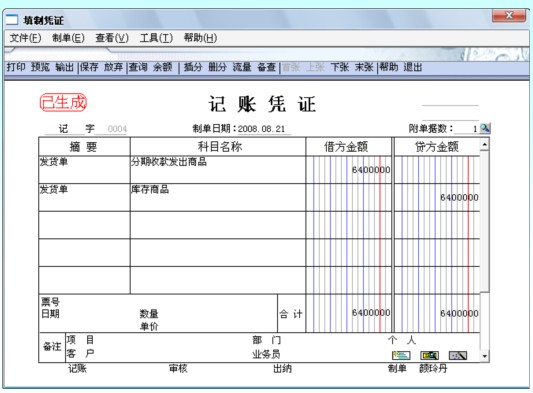The width and height of the screenshot is (533, 393).
Task: Click 保存 in the toolbar
Action: point(89,67)
